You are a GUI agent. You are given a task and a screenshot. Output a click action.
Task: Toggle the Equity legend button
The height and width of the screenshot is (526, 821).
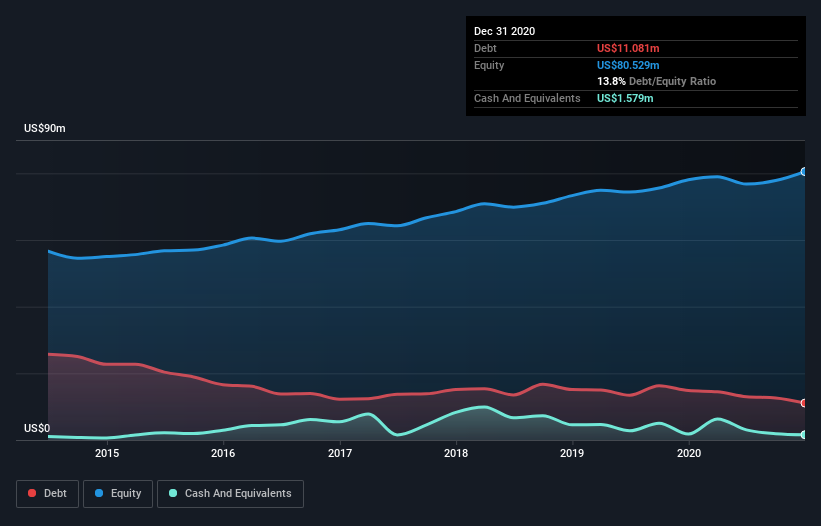click(x=118, y=494)
